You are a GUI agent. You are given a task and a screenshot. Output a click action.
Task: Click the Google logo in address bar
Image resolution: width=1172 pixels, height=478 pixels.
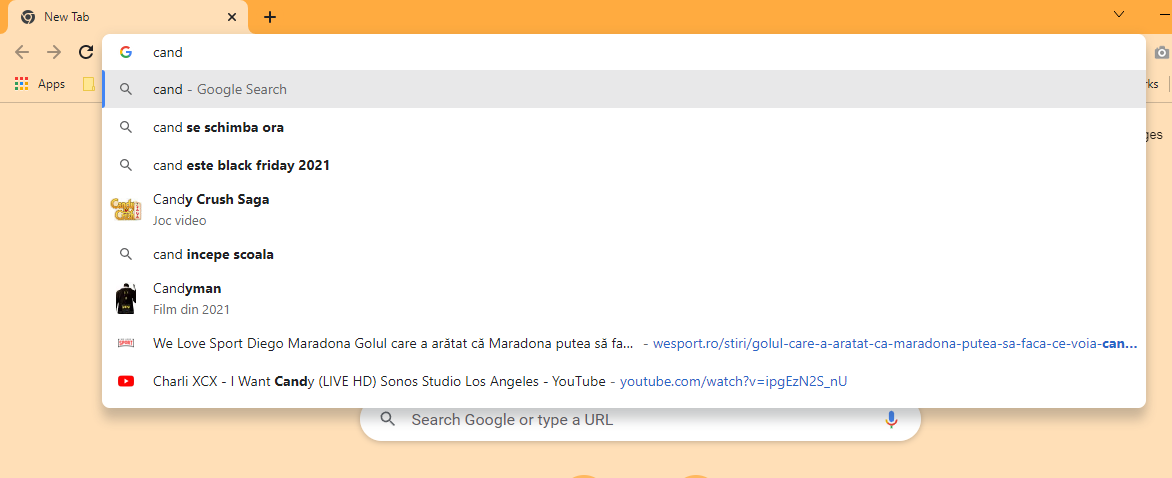pyautogui.click(x=126, y=52)
